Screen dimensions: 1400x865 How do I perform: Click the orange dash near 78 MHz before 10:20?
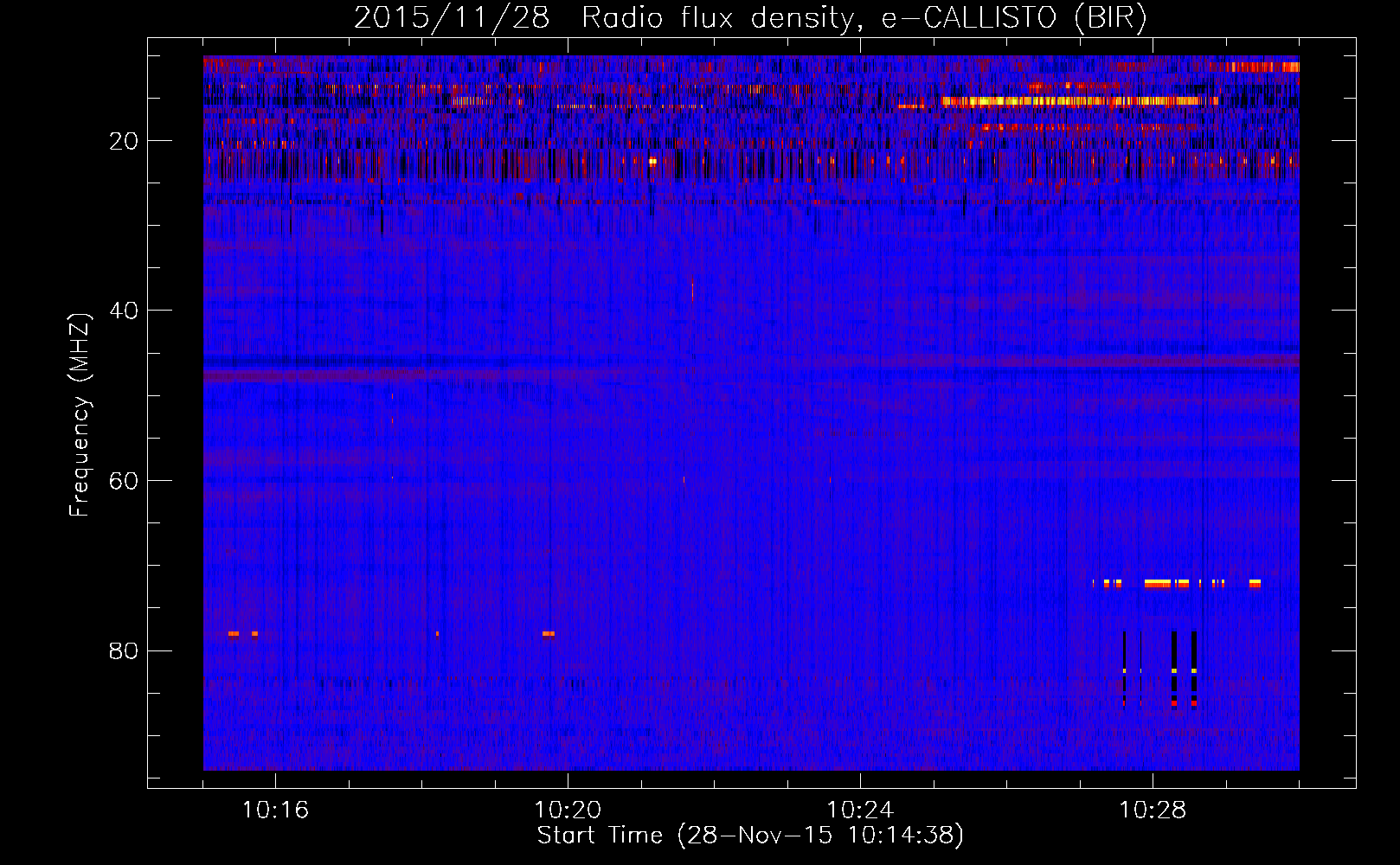click(549, 634)
